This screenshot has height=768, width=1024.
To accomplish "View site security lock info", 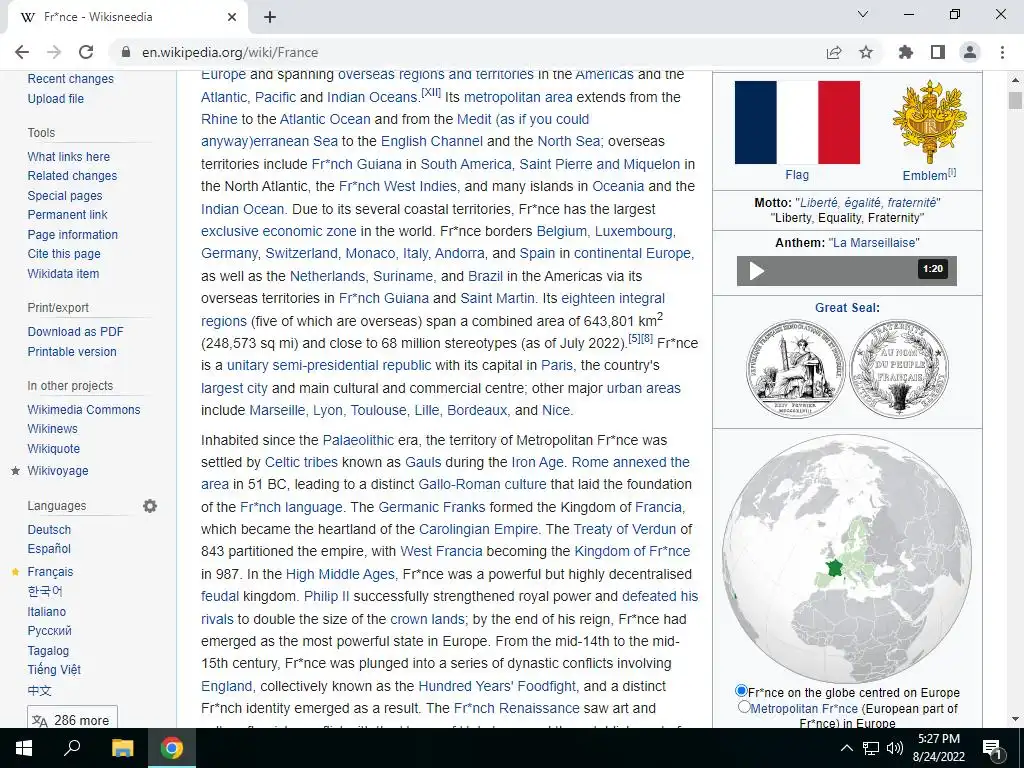I will (126, 52).
